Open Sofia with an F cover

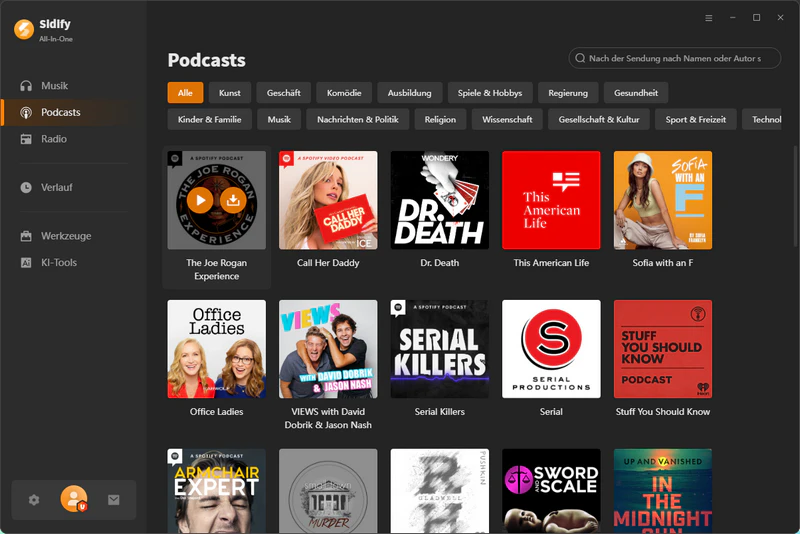point(663,200)
